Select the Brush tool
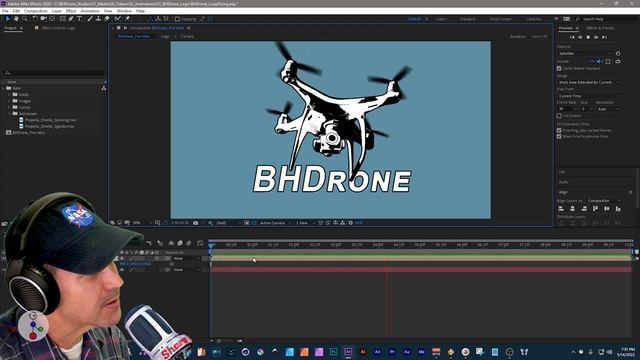 coord(90,19)
